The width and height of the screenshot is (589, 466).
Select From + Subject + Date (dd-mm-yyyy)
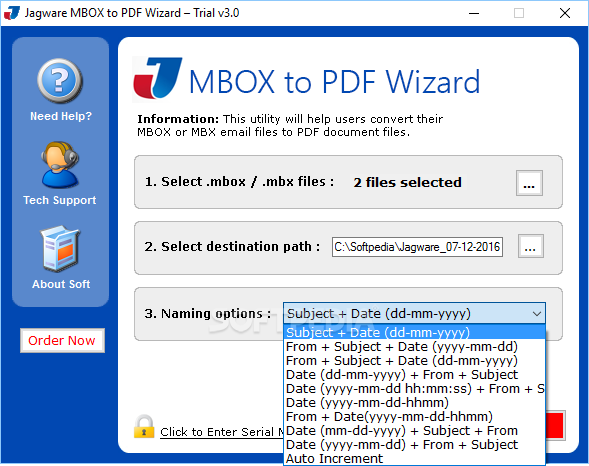414,360
